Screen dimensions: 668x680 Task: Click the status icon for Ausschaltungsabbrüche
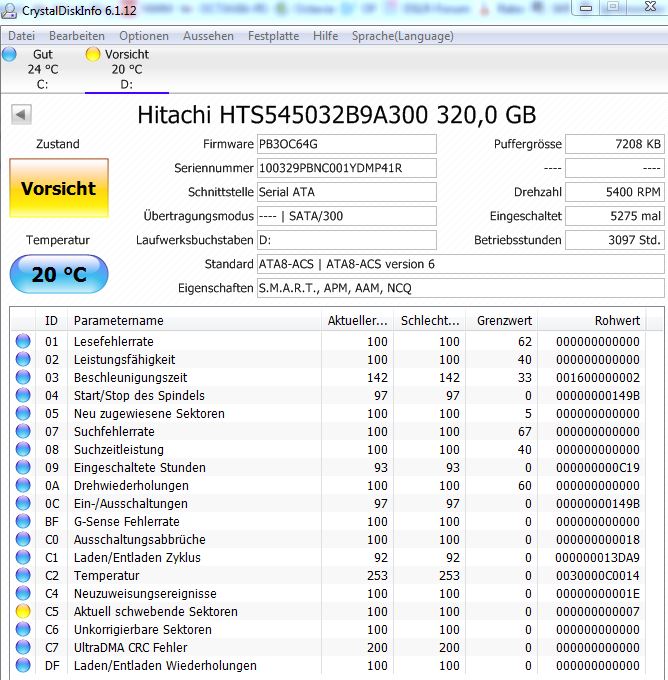tap(23, 539)
